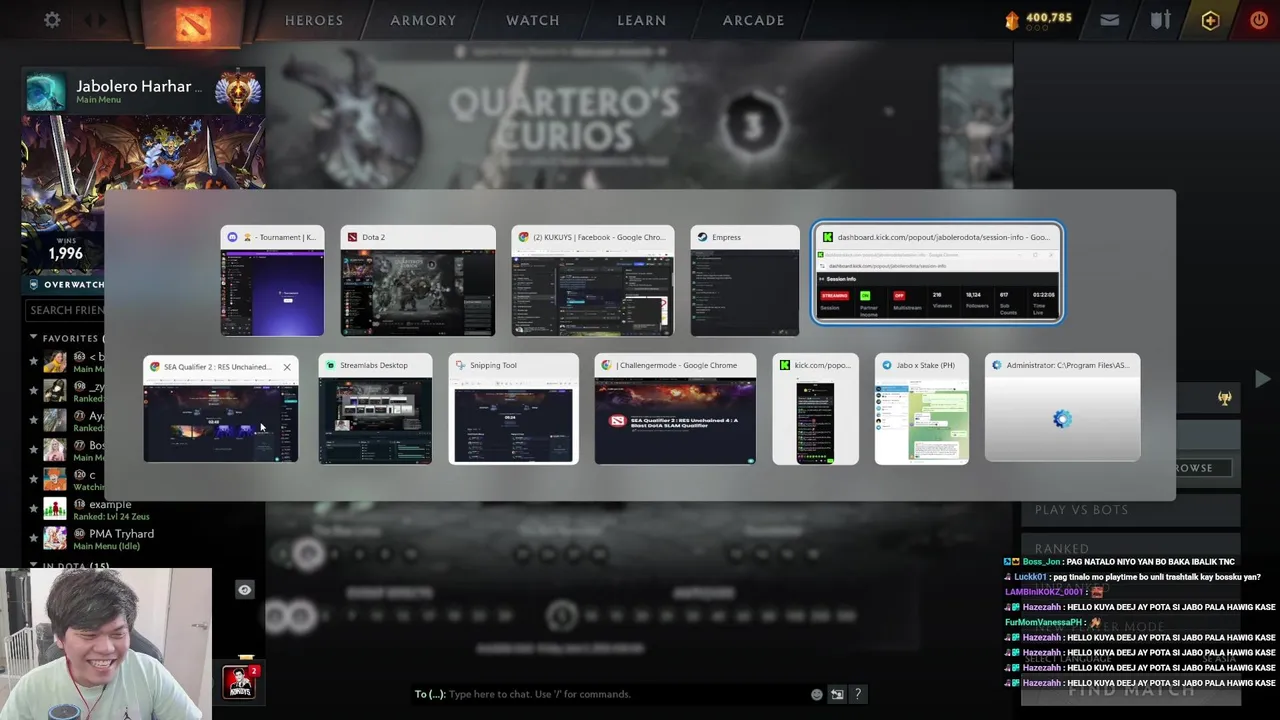Switch to dashboard.kick.com session-info window
The width and height of the screenshot is (1280, 720).
(938, 273)
